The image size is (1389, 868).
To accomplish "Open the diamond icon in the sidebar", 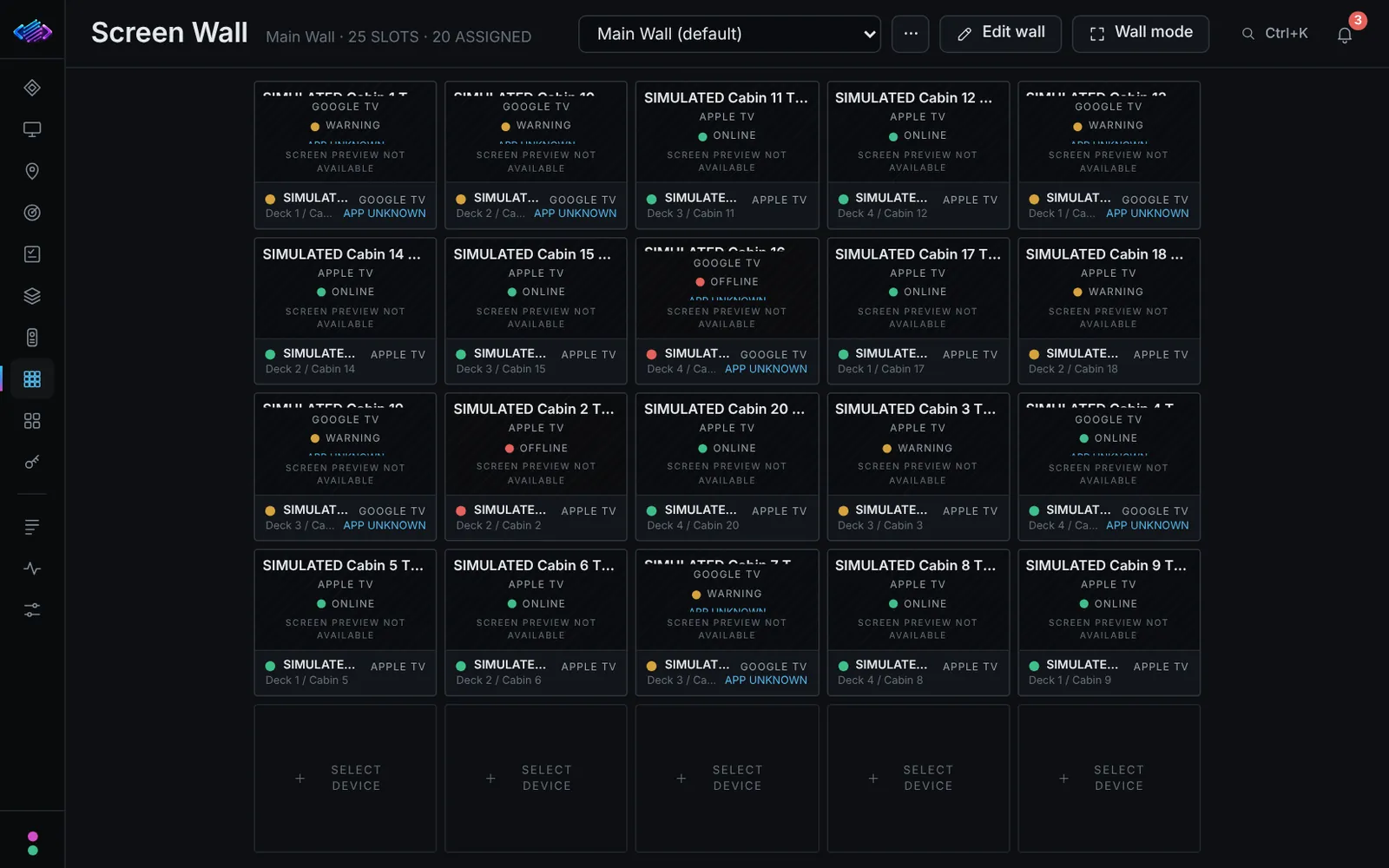I will coord(32,88).
